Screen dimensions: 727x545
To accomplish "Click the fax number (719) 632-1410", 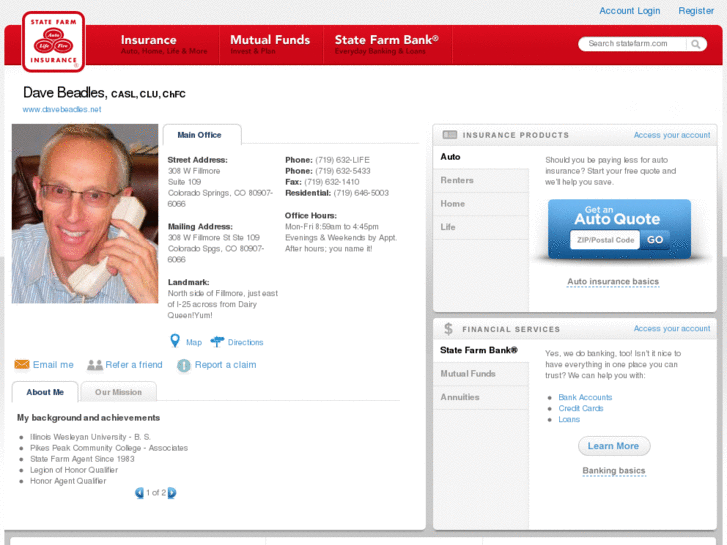I will (x=332, y=182).
